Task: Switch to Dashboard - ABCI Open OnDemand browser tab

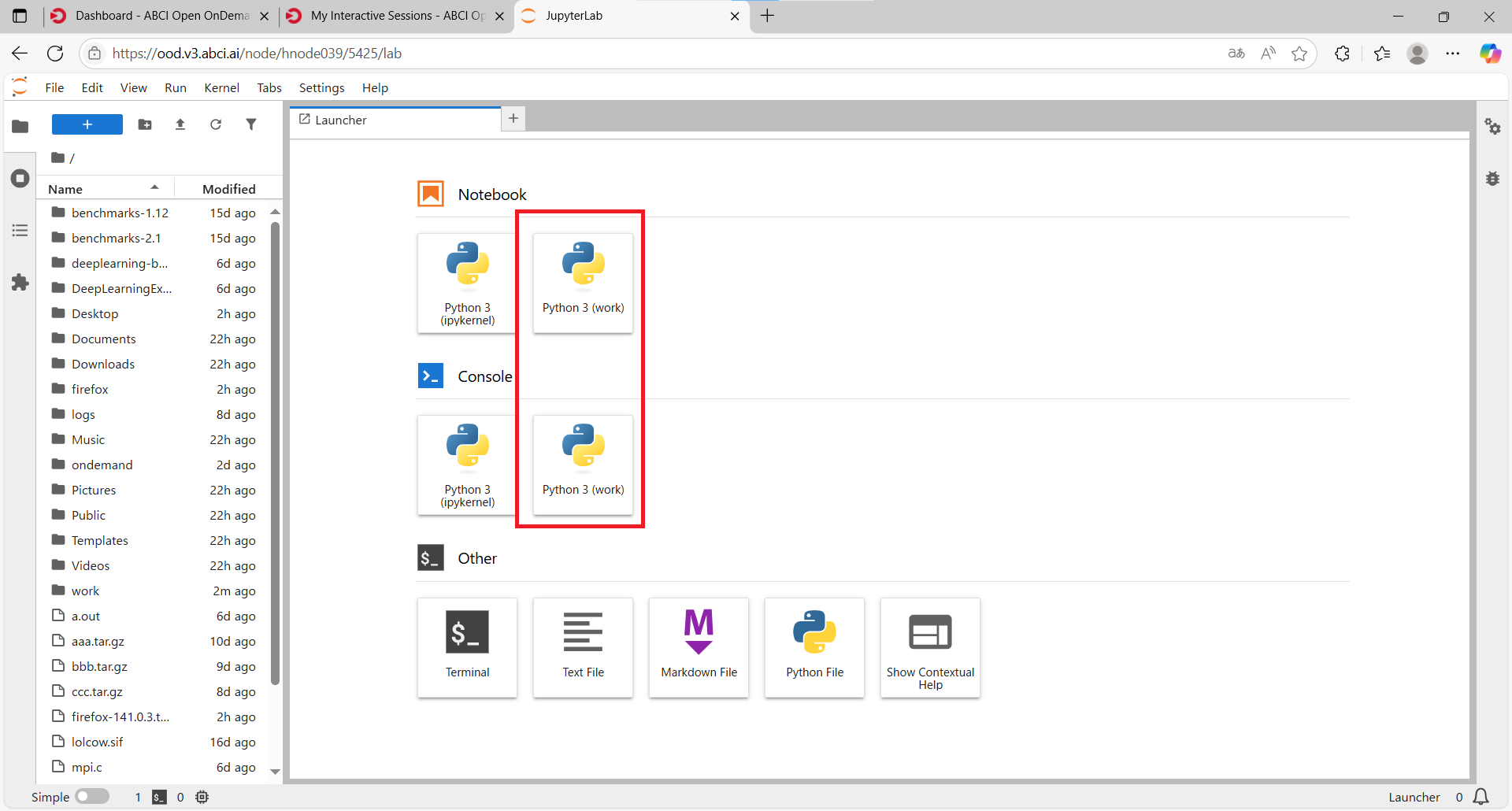Action: (x=161, y=16)
